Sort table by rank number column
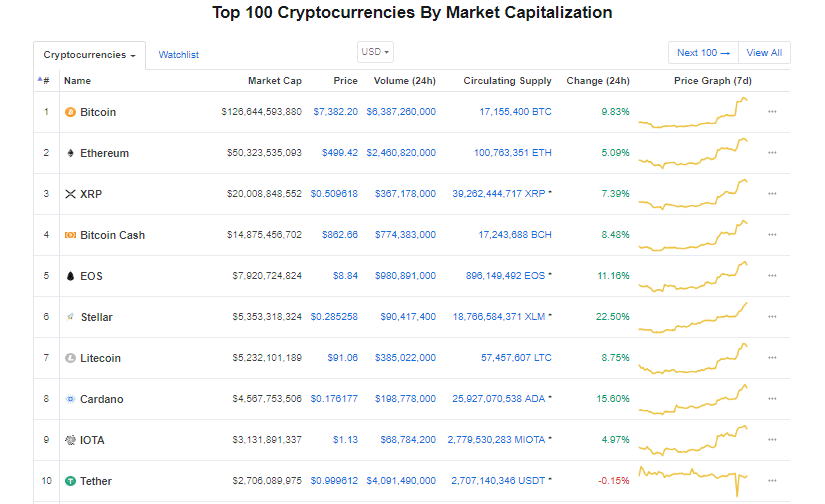Viewport: 825px width, 504px height. 45,81
